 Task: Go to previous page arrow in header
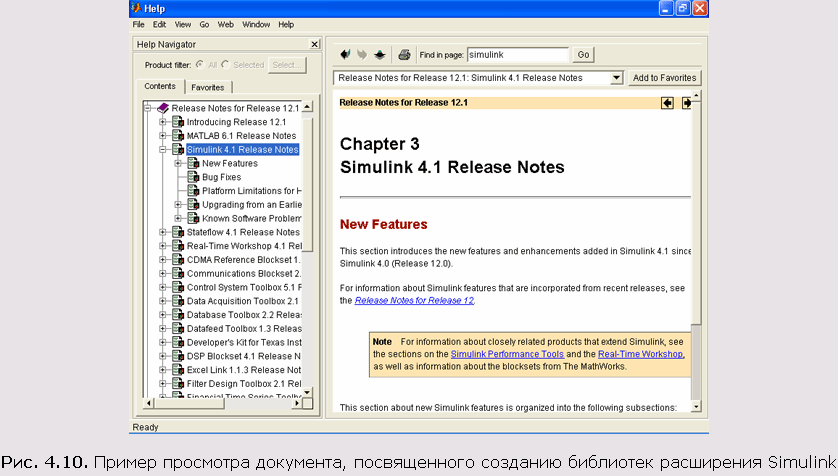[x=667, y=103]
